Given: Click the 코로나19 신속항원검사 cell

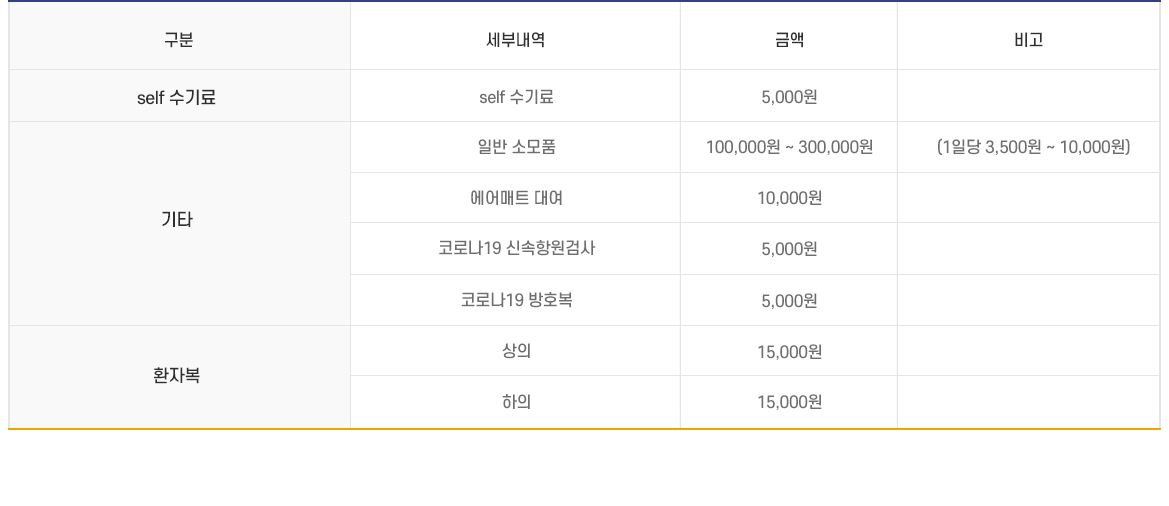Looking at the screenshot, I should pyautogui.click(x=515, y=249).
